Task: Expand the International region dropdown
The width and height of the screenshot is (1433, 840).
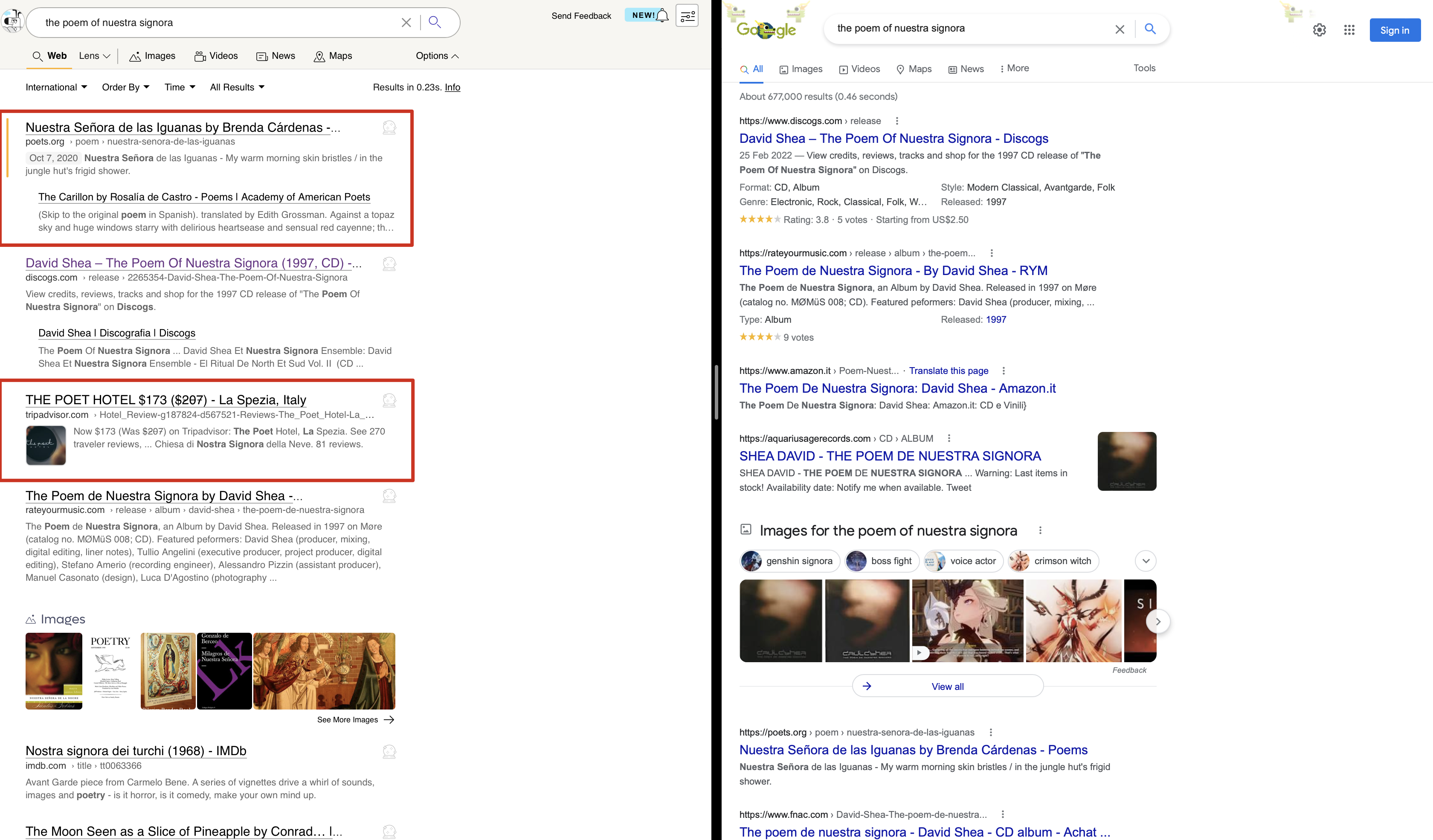Action: tap(56, 87)
